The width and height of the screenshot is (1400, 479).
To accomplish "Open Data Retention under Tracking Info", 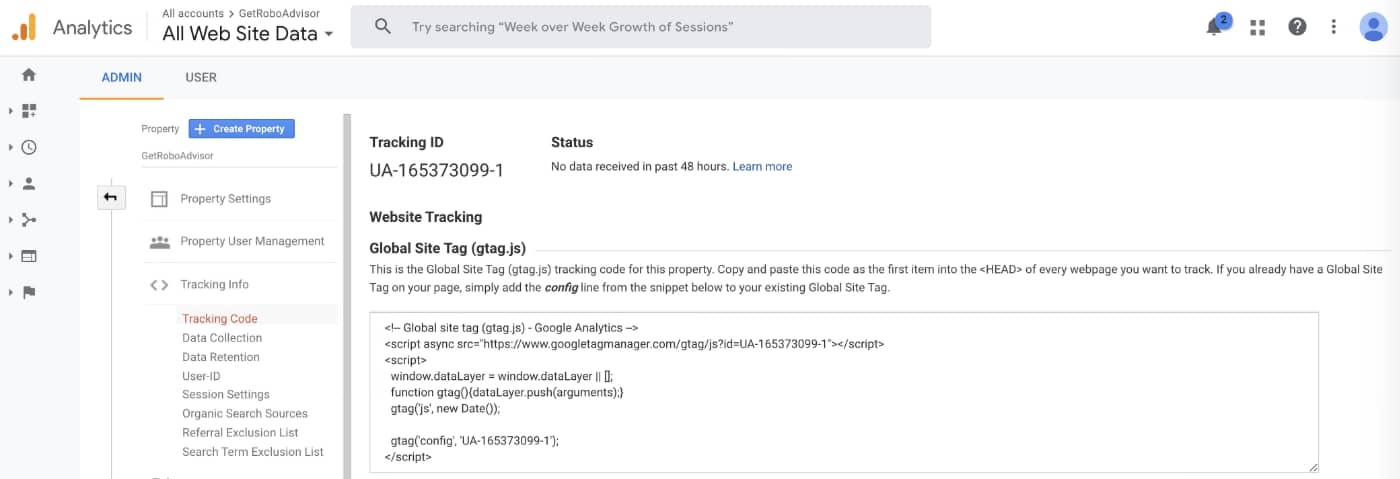I will 221,357.
